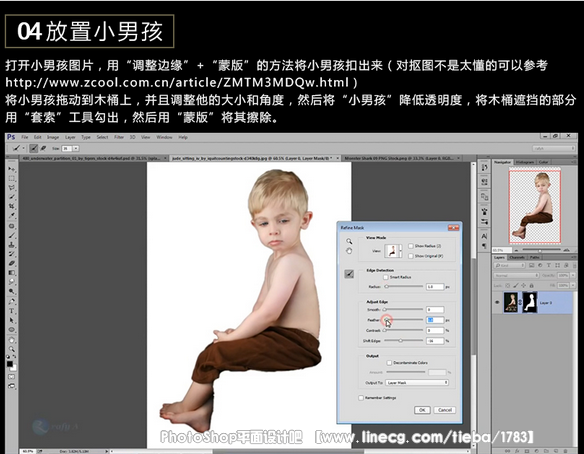Click the Feather slider handle

(386, 320)
